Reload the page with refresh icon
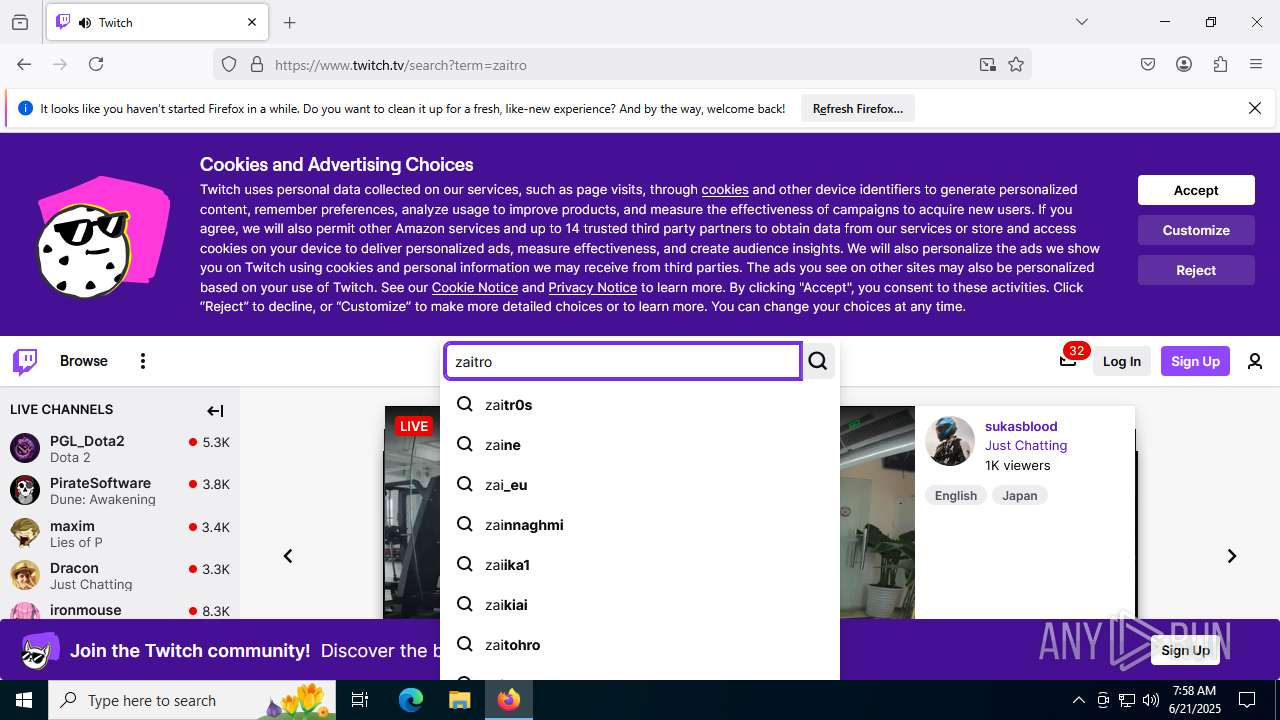The width and height of the screenshot is (1280, 720). click(96, 64)
